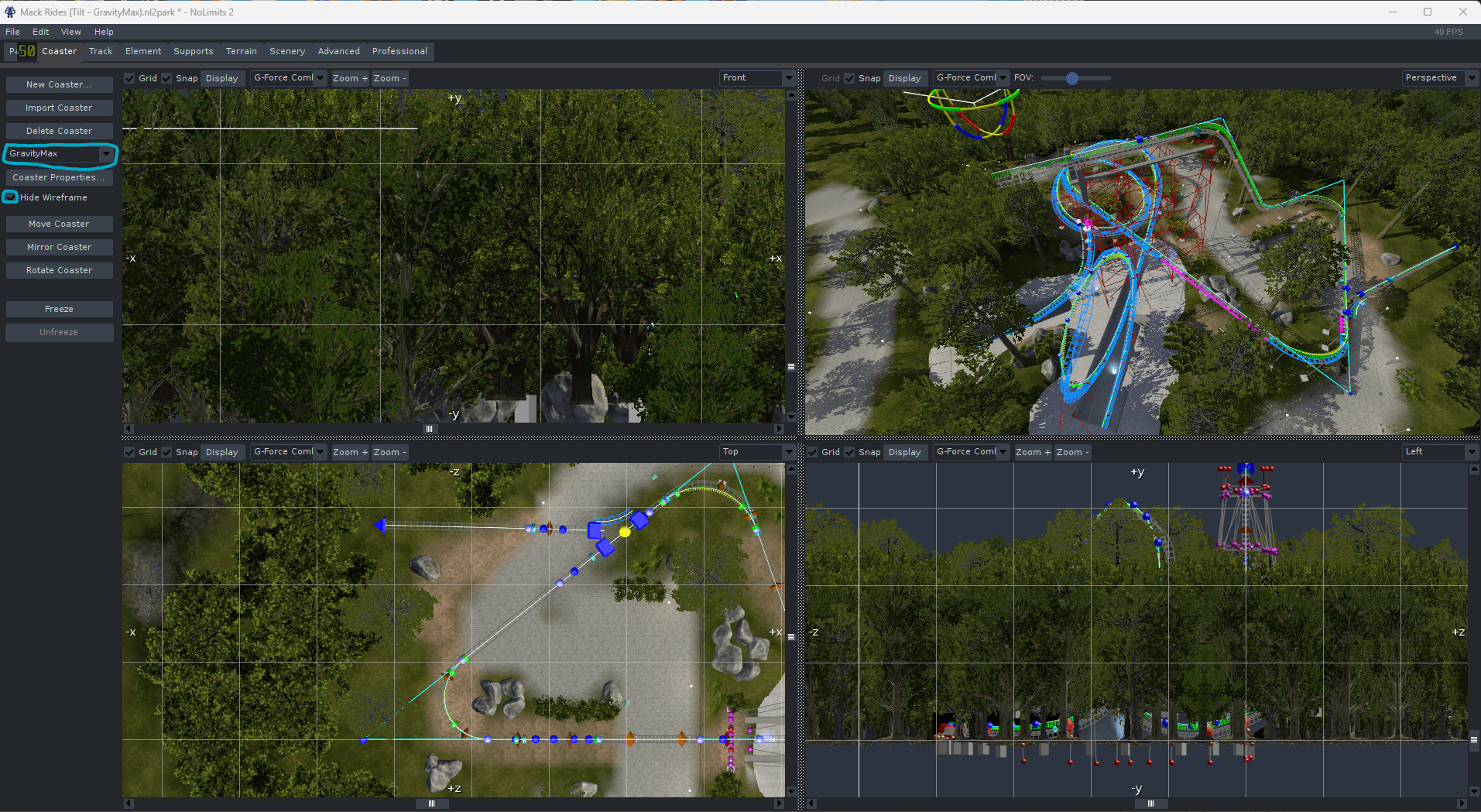Click the Rotate Coaster button
1481x812 pixels.
pos(60,270)
